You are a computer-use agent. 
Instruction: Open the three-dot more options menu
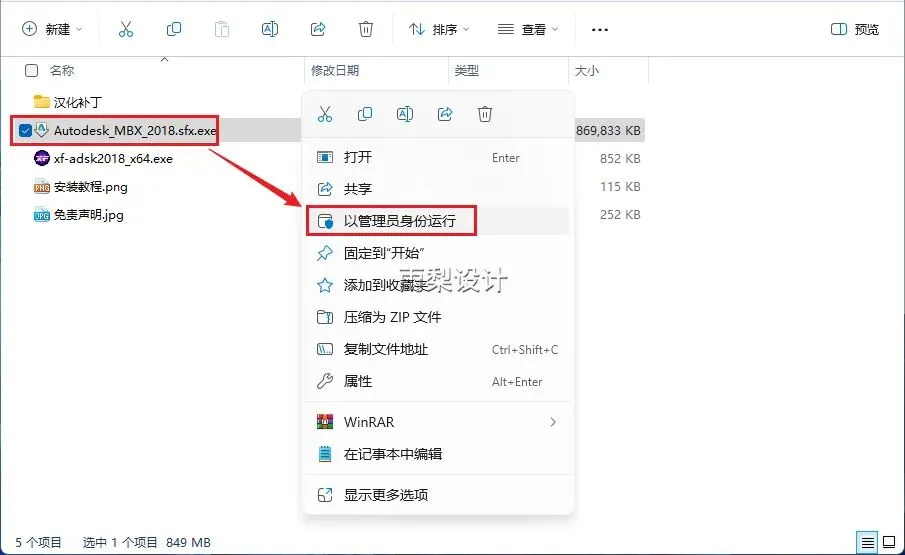pyautogui.click(x=600, y=29)
